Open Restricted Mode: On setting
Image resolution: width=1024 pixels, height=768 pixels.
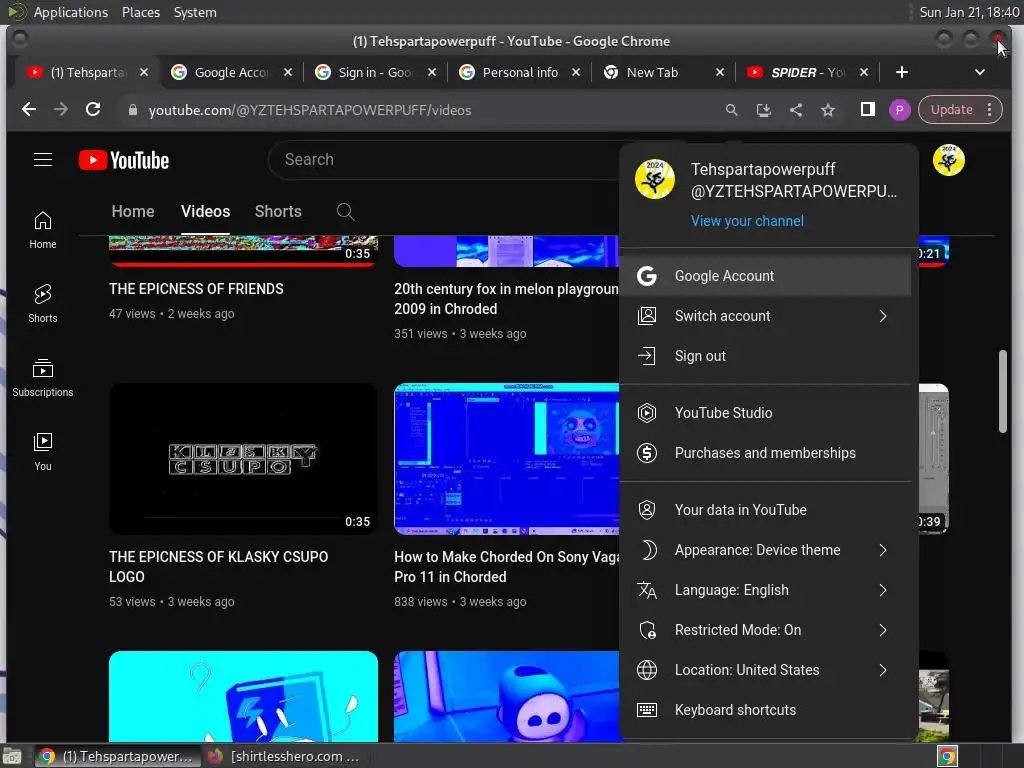tap(765, 630)
